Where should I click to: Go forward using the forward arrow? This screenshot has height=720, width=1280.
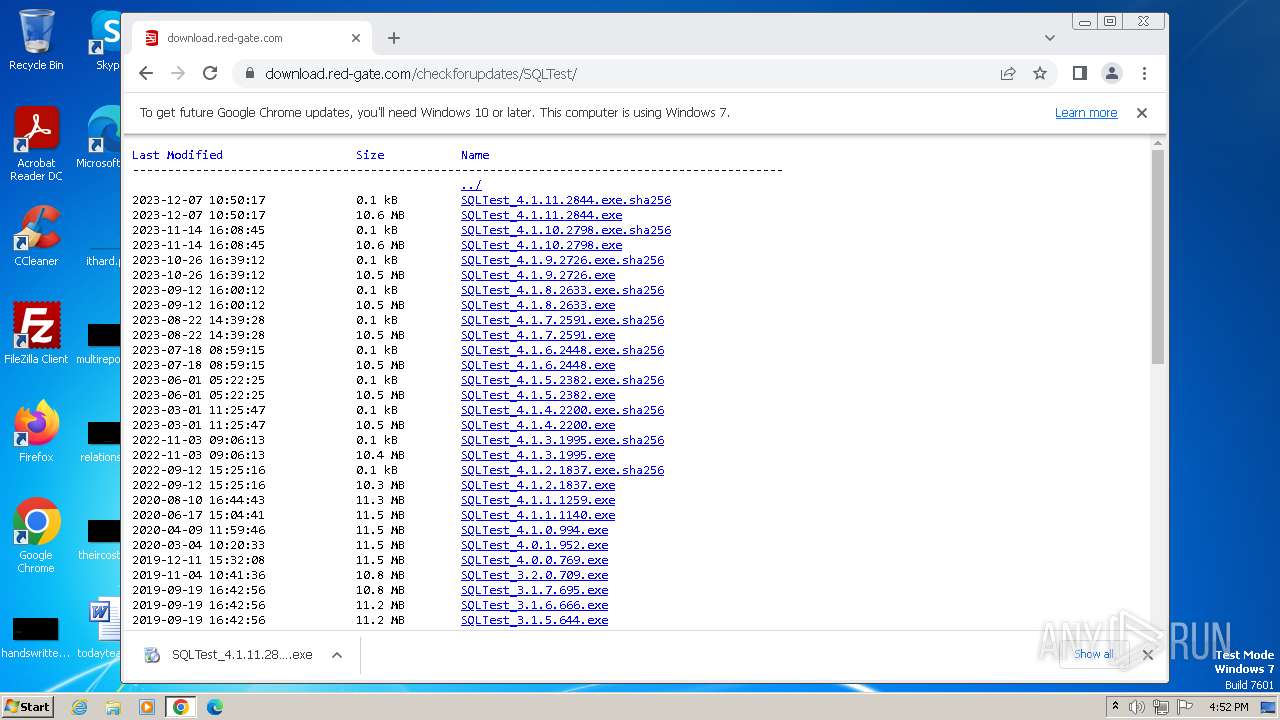click(x=178, y=73)
